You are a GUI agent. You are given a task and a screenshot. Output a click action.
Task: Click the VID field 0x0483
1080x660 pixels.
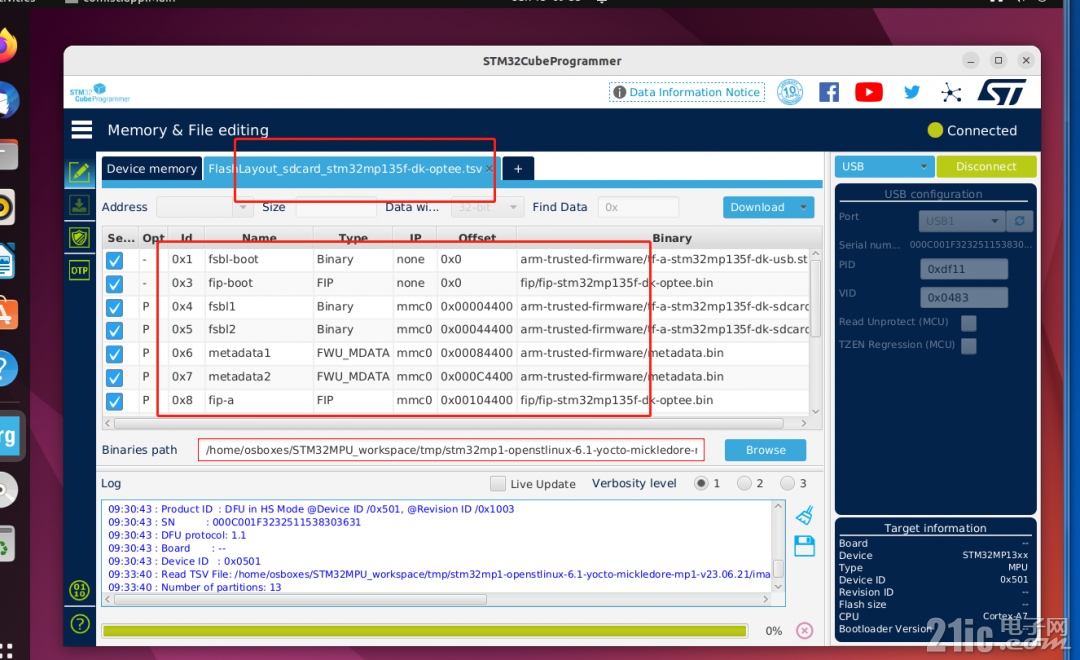pyautogui.click(x=964, y=297)
